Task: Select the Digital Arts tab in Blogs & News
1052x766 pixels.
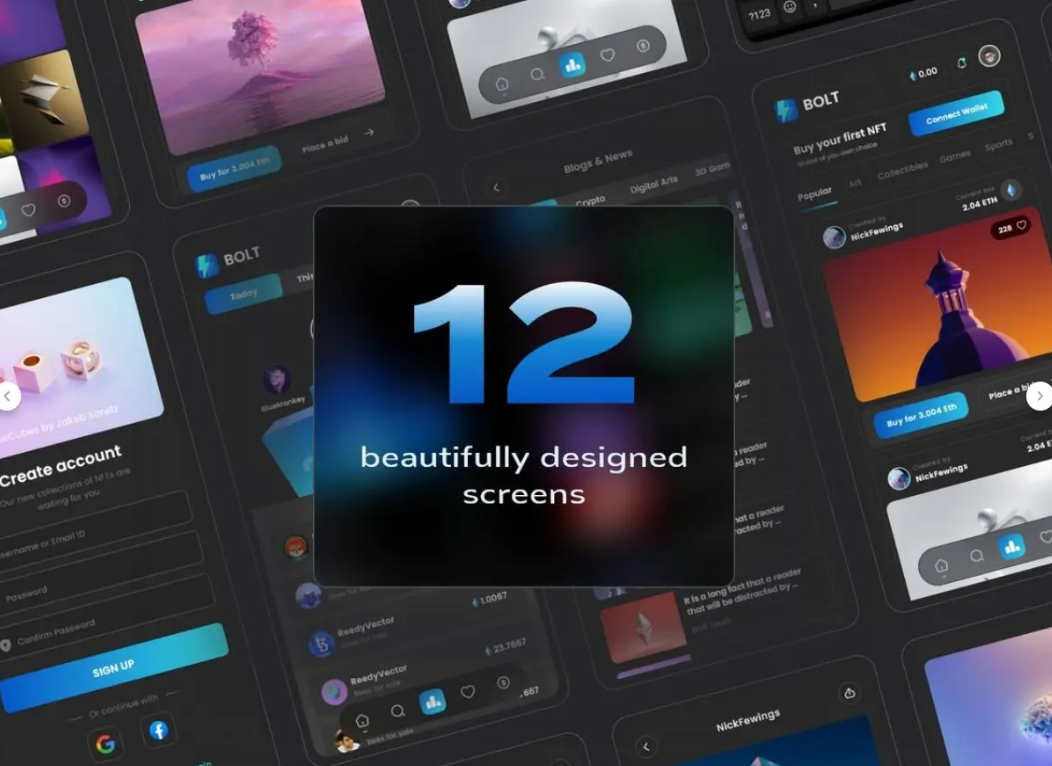Action: [x=653, y=184]
